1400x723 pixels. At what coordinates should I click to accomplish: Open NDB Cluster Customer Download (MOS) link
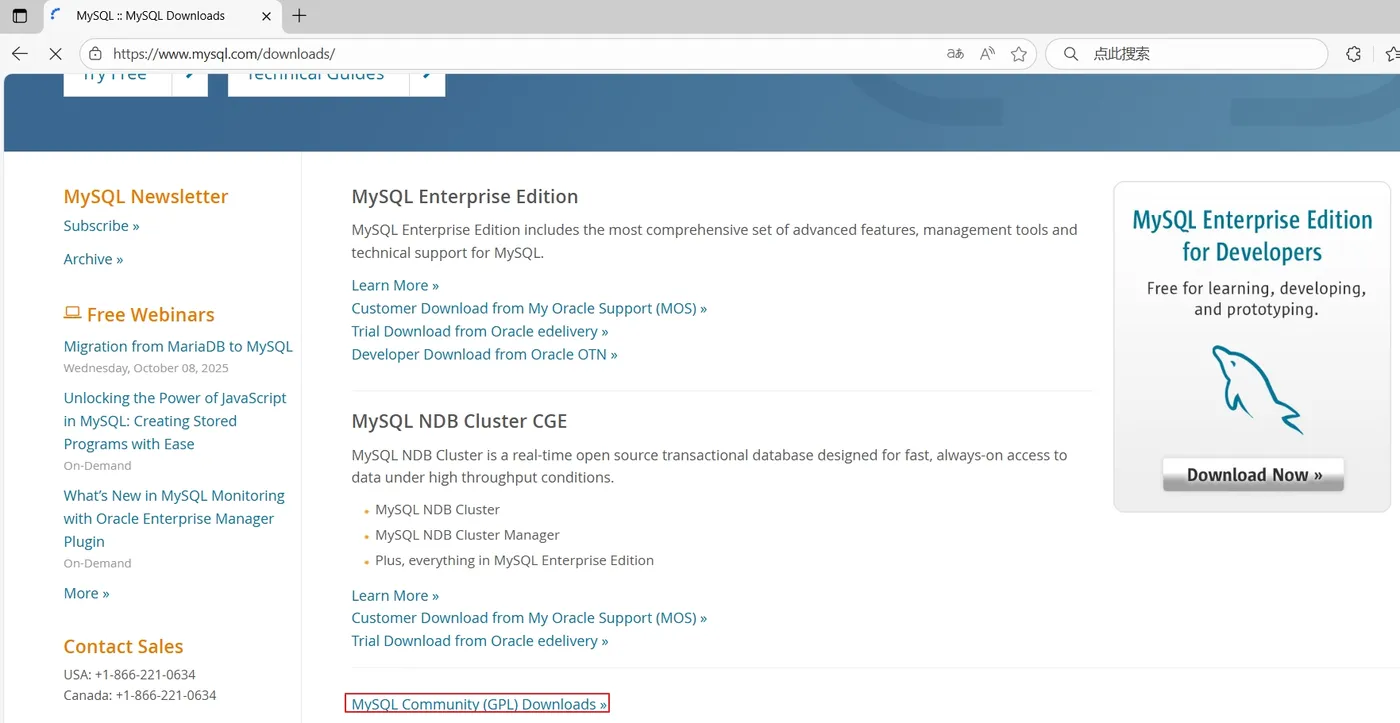(x=529, y=618)
